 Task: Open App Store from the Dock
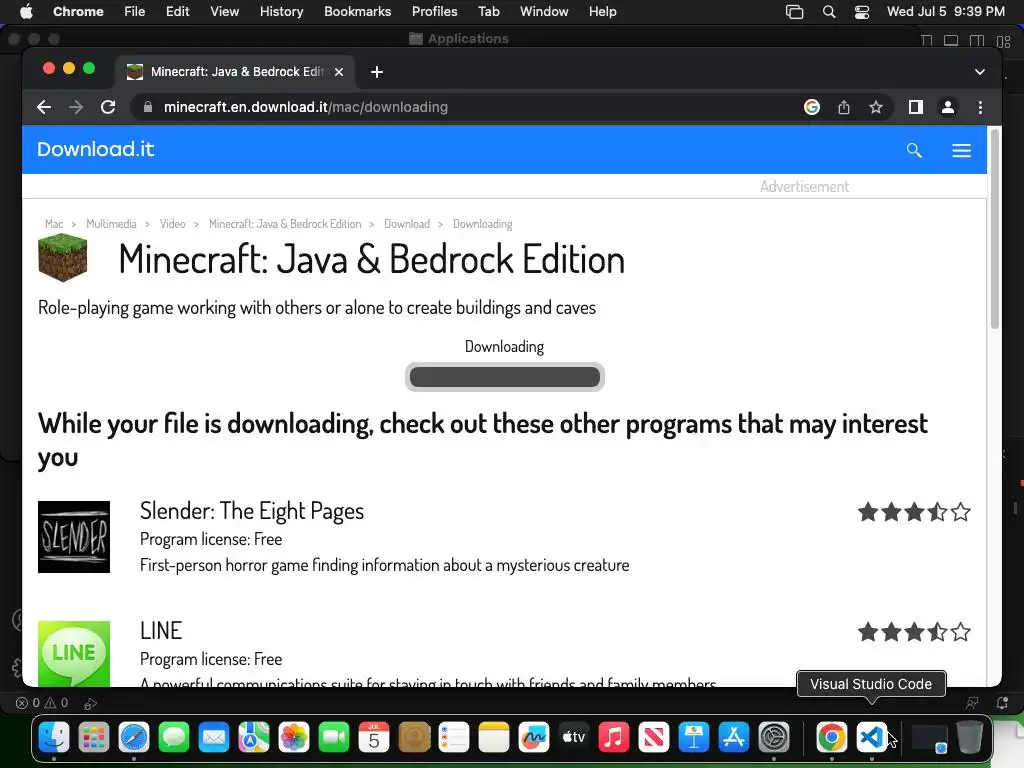(733, 737)
